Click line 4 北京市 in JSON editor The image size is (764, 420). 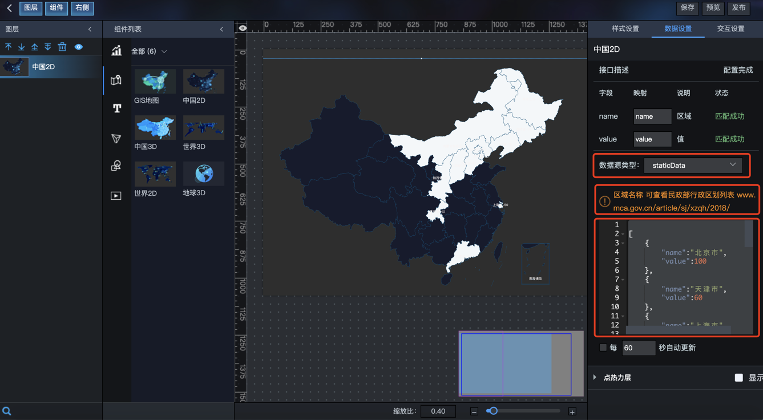[693, 252]
